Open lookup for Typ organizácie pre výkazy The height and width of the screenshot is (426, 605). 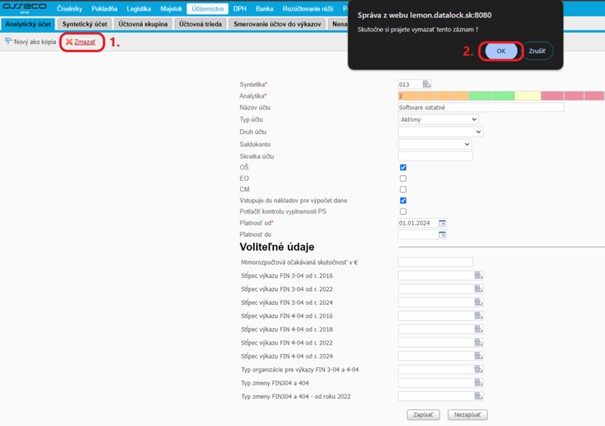(478, 369)
